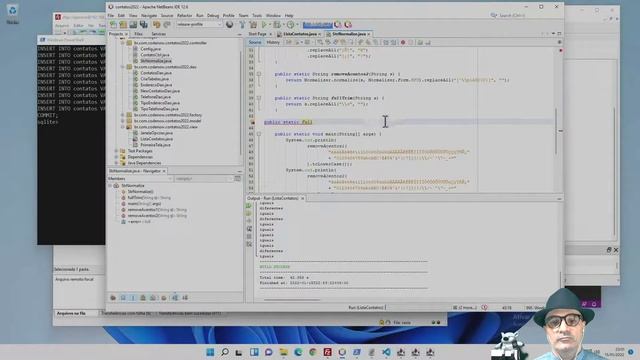Select PrimeiraTela.java in project tree

pyautogui.click(x=155, y=145)
